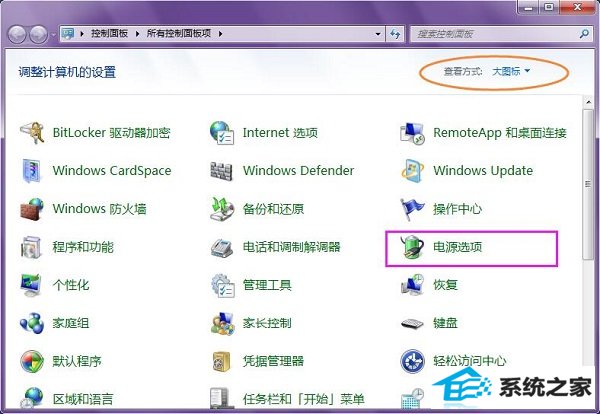Click the vertical scrollbar thumb

coord(588,184)
